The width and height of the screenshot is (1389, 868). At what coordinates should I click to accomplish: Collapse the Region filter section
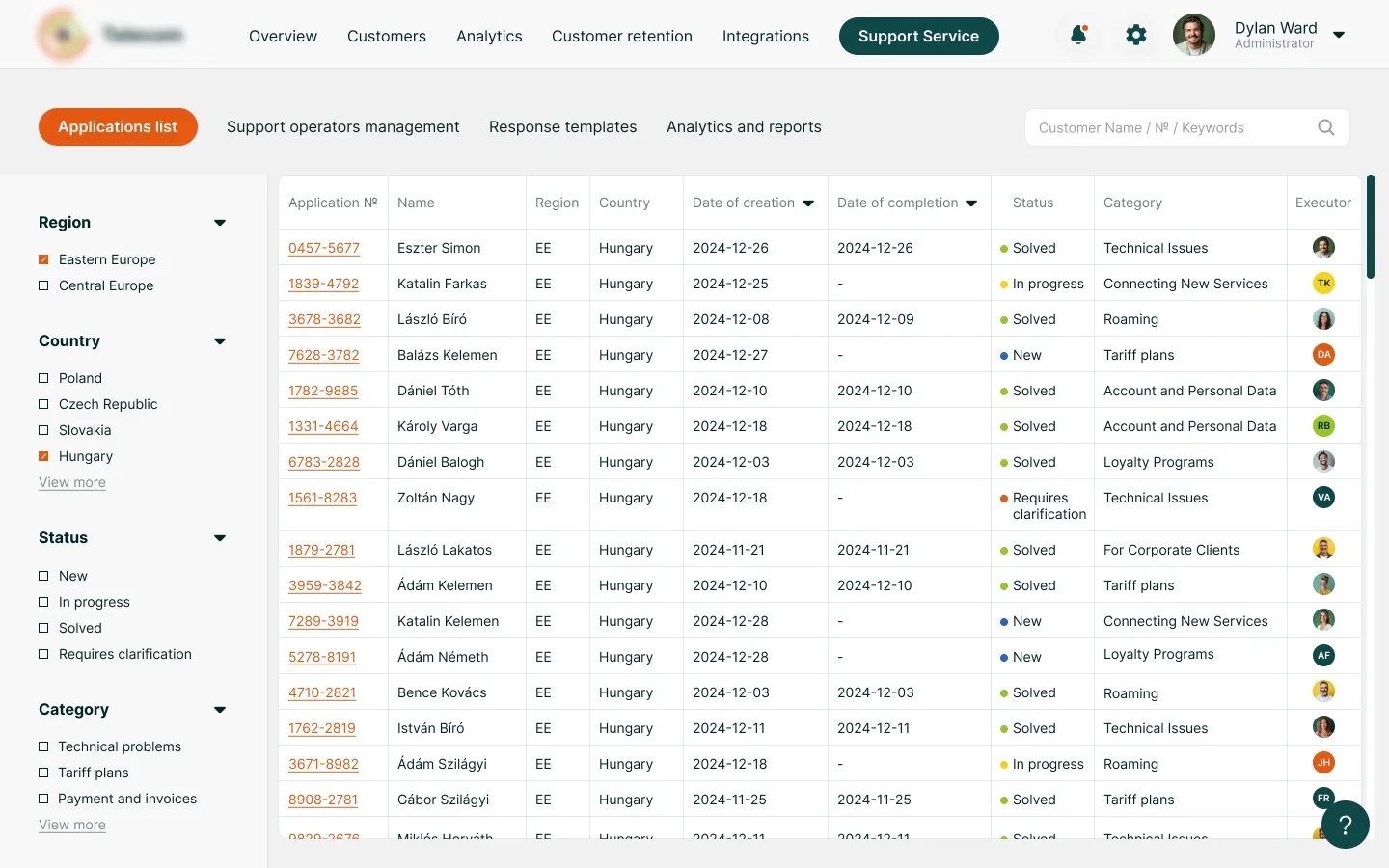pyautogui.click(x=220, y=223)
